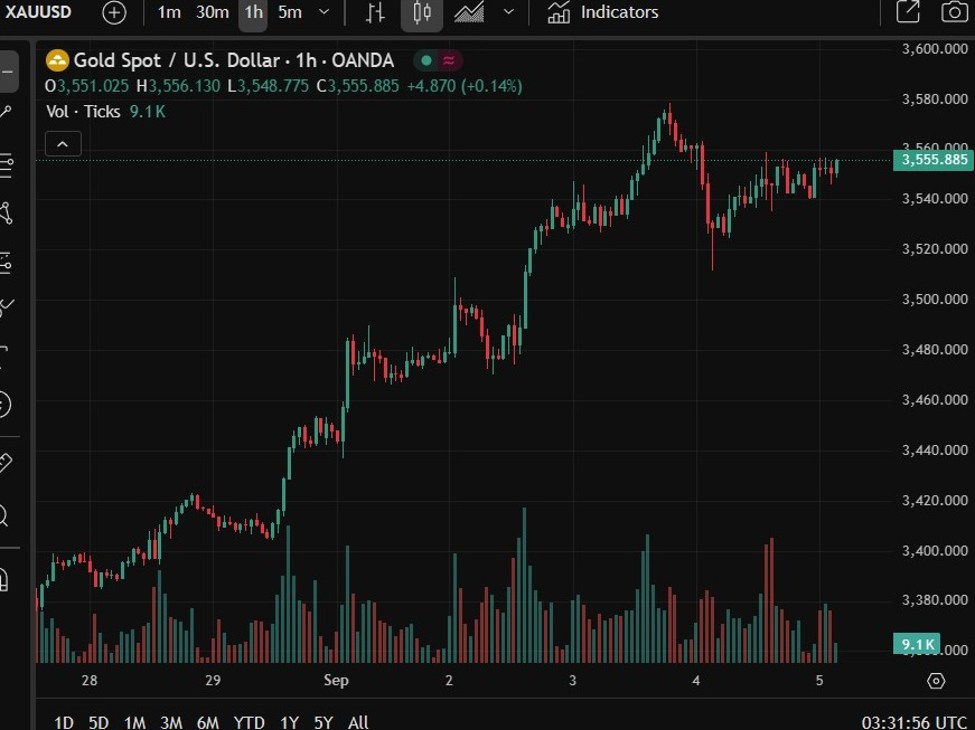Screen dimensions: 975x730
Task: Click the YTD range button
Action: click(250, 721)
